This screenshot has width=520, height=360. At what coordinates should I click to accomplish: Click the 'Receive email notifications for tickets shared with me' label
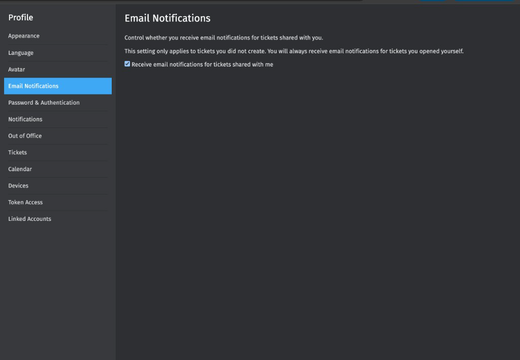pos(202,65)
